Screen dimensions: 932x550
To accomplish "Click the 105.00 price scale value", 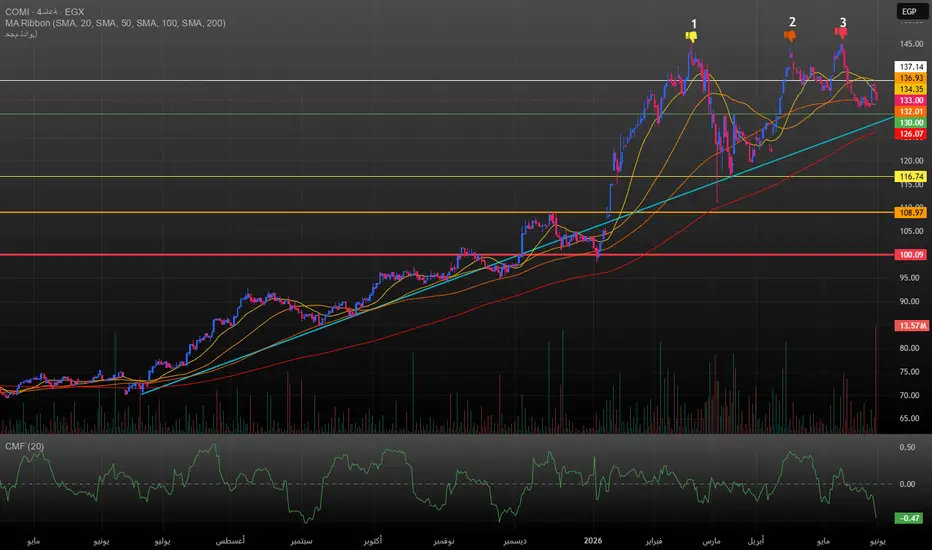I will point(911,231).
